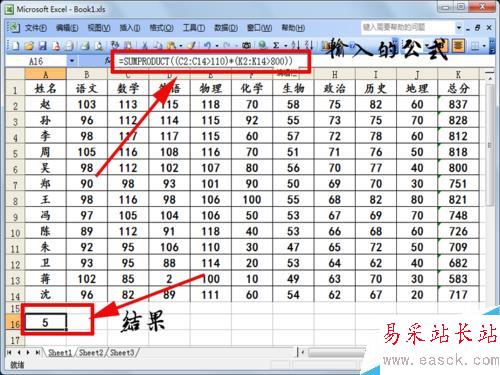Open the Paste options dropdown arrow
Image resolution: width=500 pixels, height=375 pixels.
pyautogui.click(x=181, y=45)
